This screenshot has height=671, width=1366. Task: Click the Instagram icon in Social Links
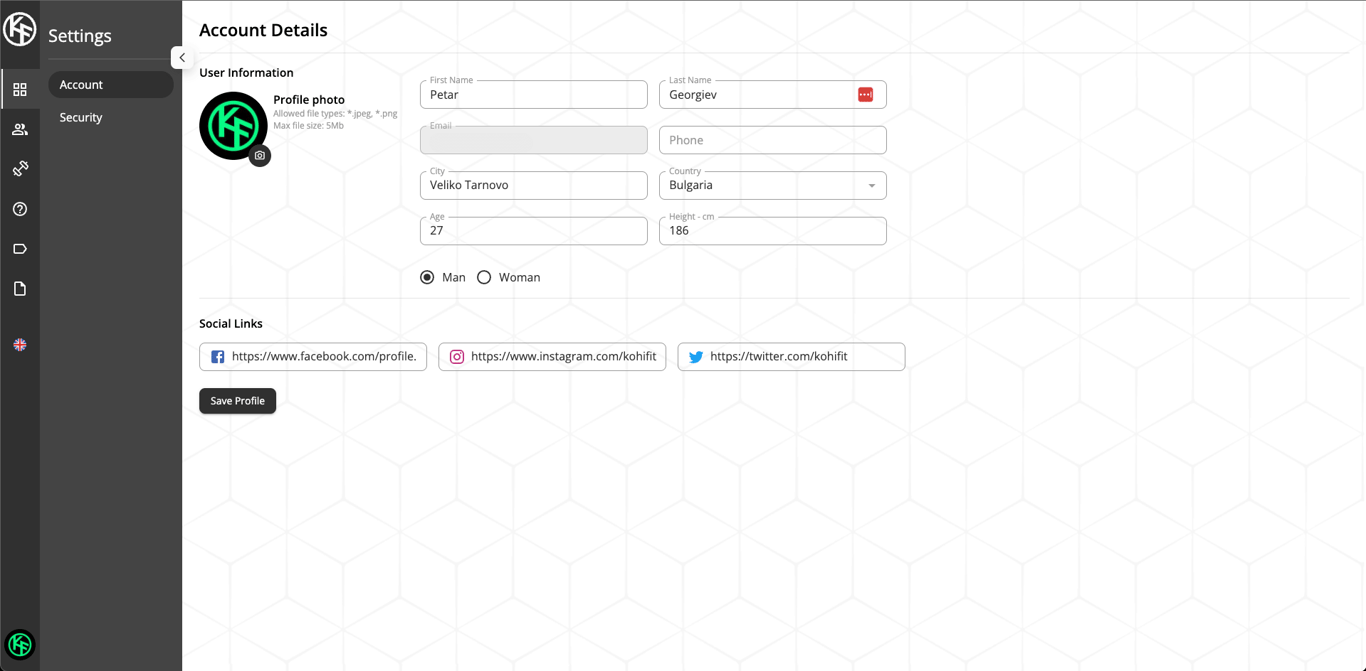[457, 356]
